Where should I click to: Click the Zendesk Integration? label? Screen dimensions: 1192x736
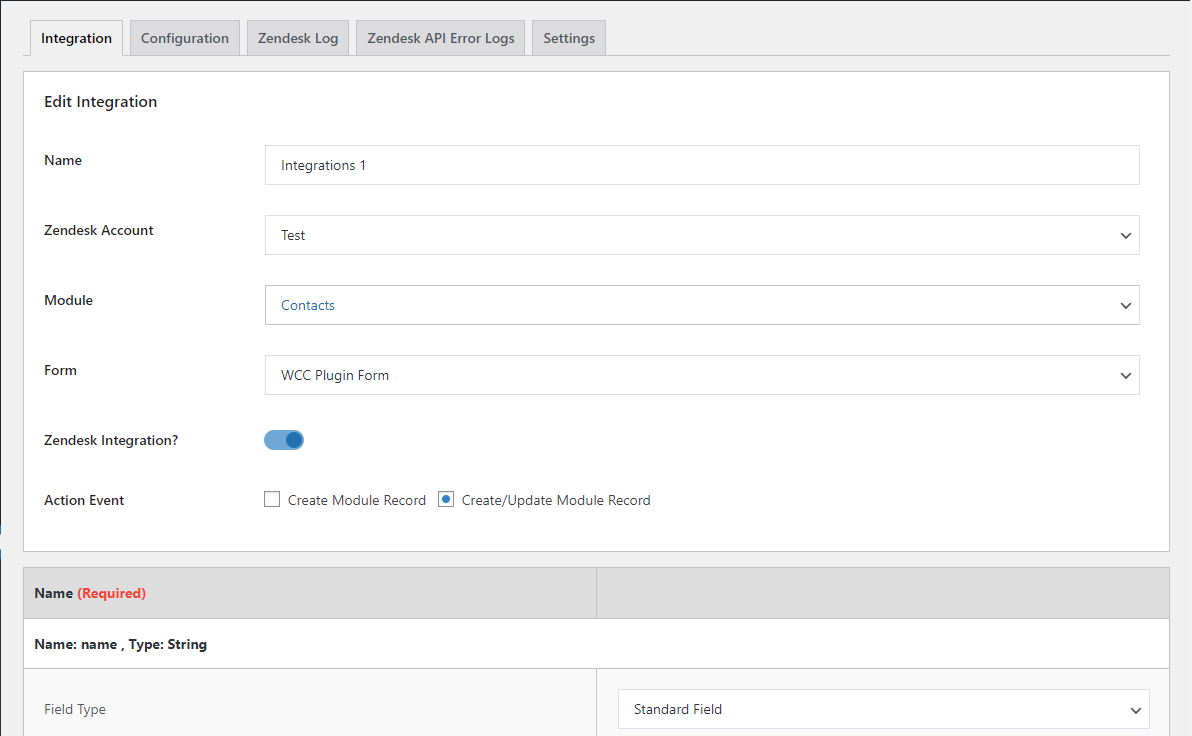111,440
